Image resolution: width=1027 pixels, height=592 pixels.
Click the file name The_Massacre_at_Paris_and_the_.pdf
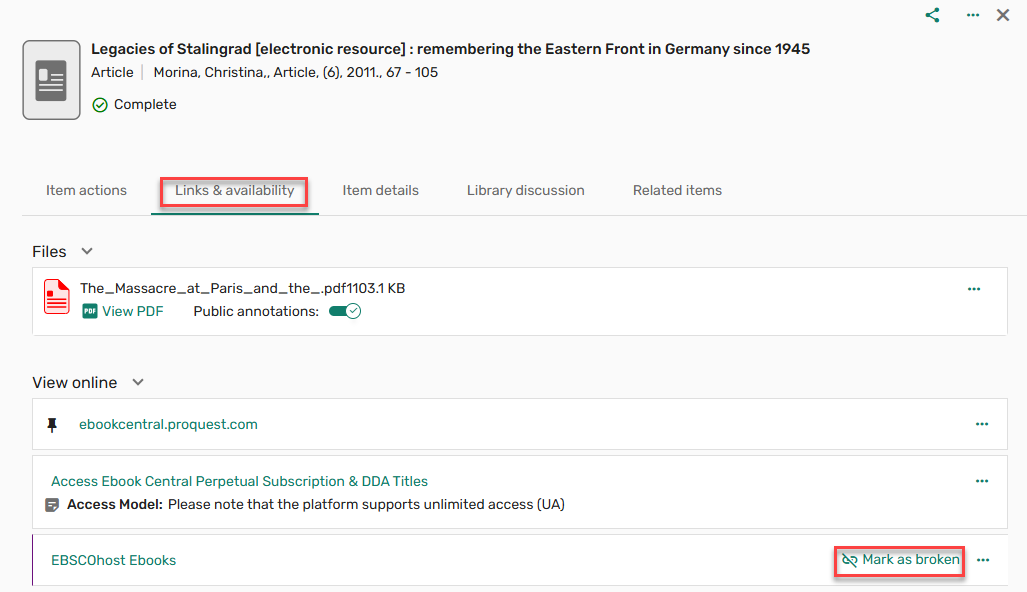(x=200, y=288)
